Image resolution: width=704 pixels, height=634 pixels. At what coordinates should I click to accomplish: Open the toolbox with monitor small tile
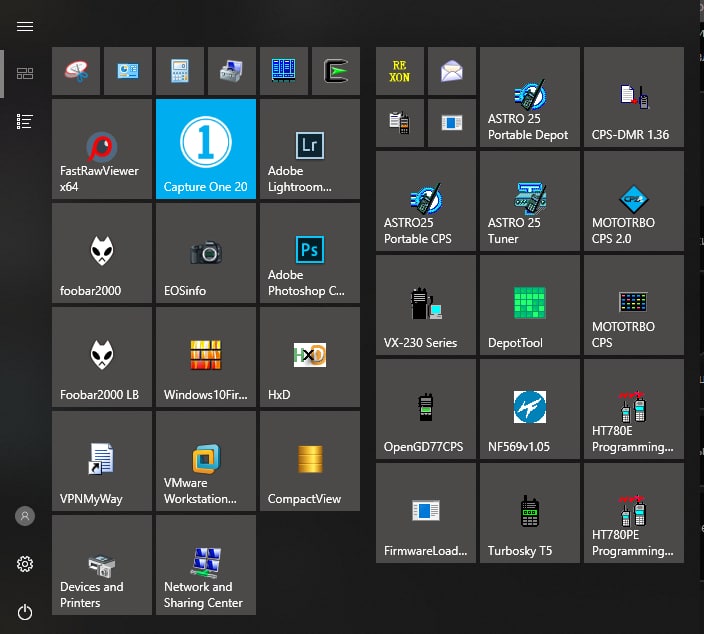click(x=232, y=71)
